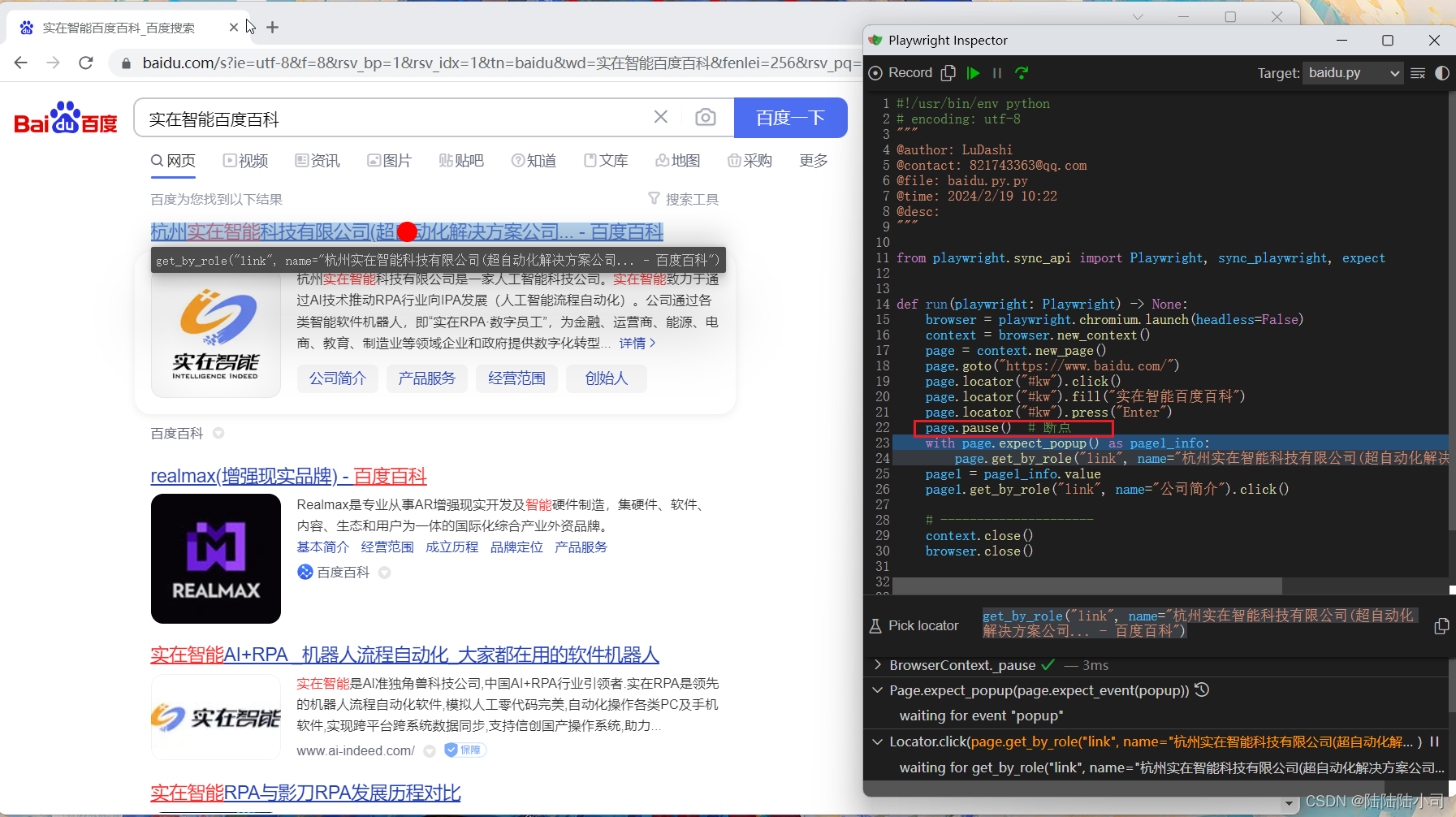The image size is (1456, 817).
Task: Open the realmax 百度百科 link
Action: [x=288, y=476]
